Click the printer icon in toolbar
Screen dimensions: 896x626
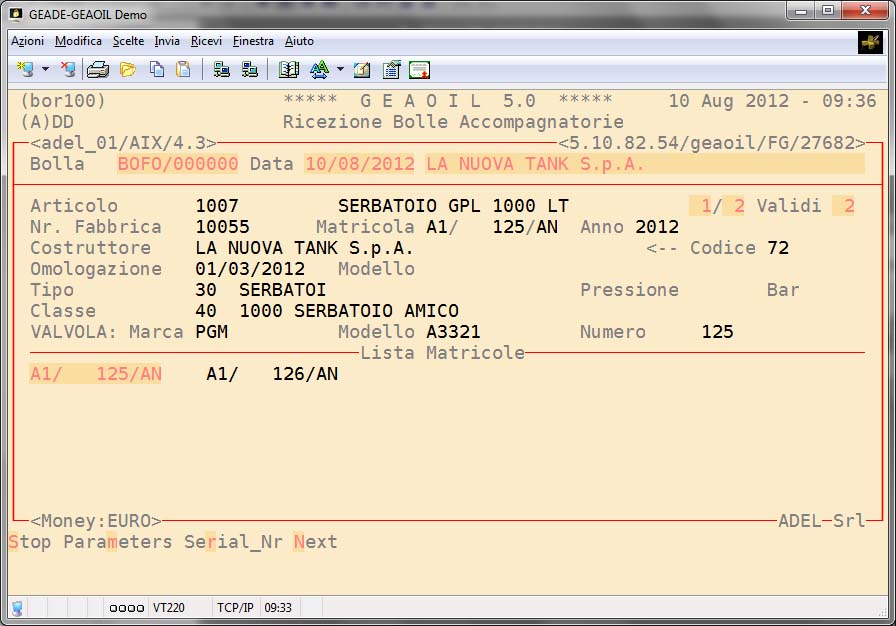pos(98,70)
